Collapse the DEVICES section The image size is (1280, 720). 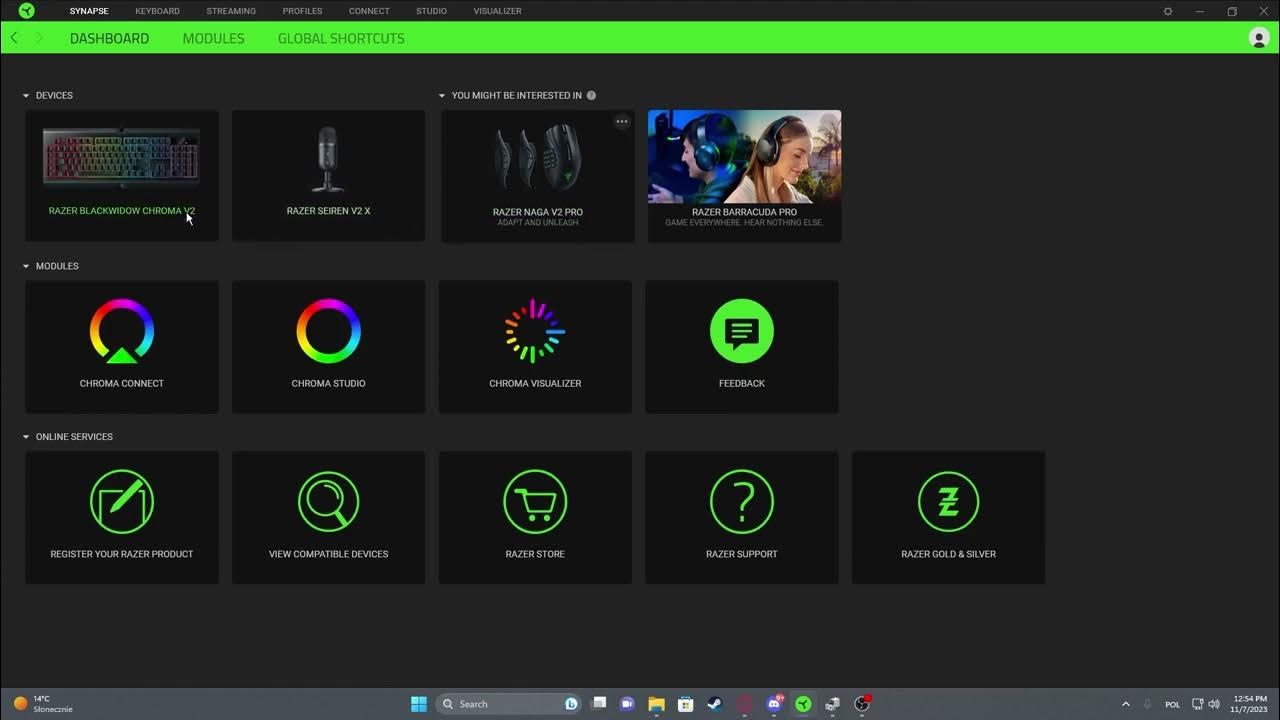[x=26, y=95]
